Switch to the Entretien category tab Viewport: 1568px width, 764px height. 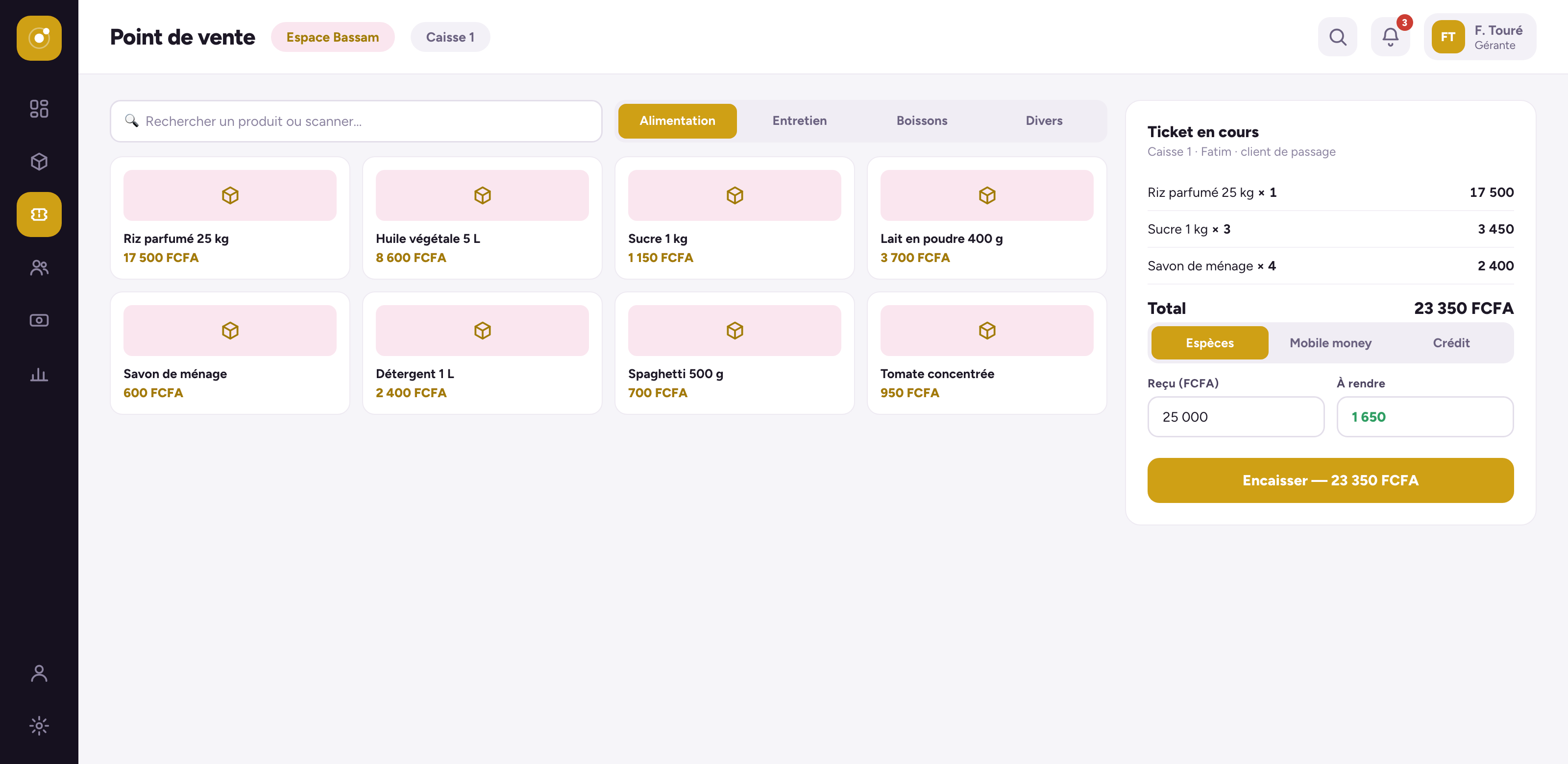point(799,121)
